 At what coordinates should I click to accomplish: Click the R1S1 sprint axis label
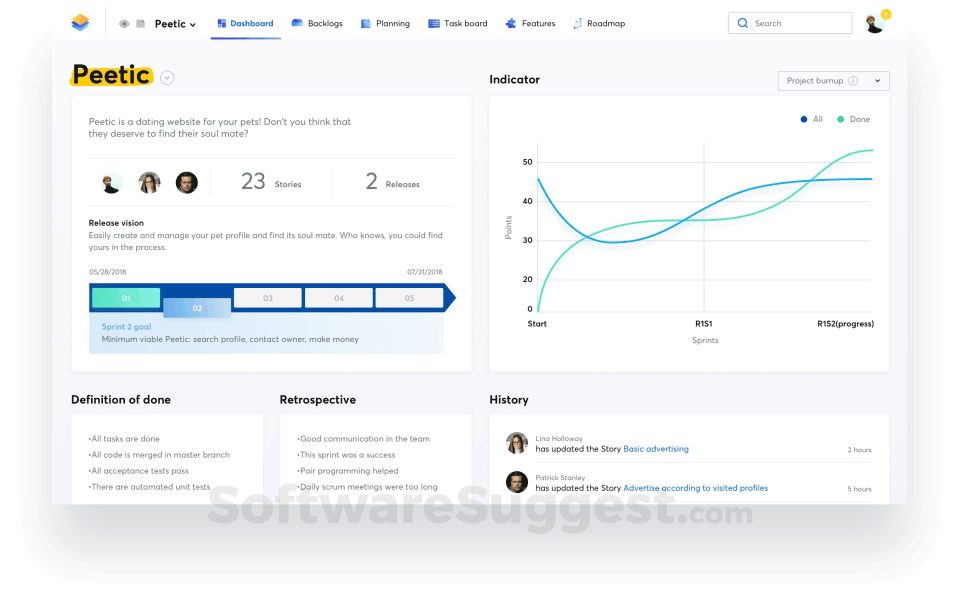pos(703,324)
